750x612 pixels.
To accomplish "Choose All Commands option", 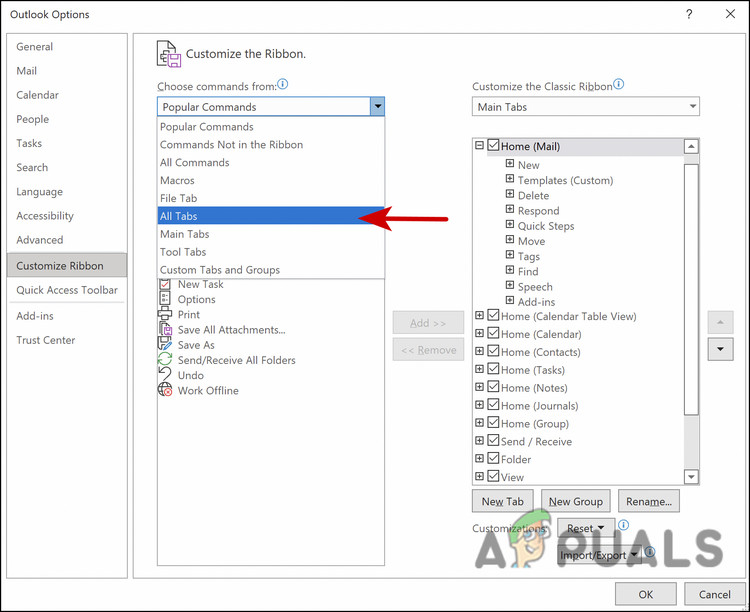I will pyautogui.click(x=271, y=162).
